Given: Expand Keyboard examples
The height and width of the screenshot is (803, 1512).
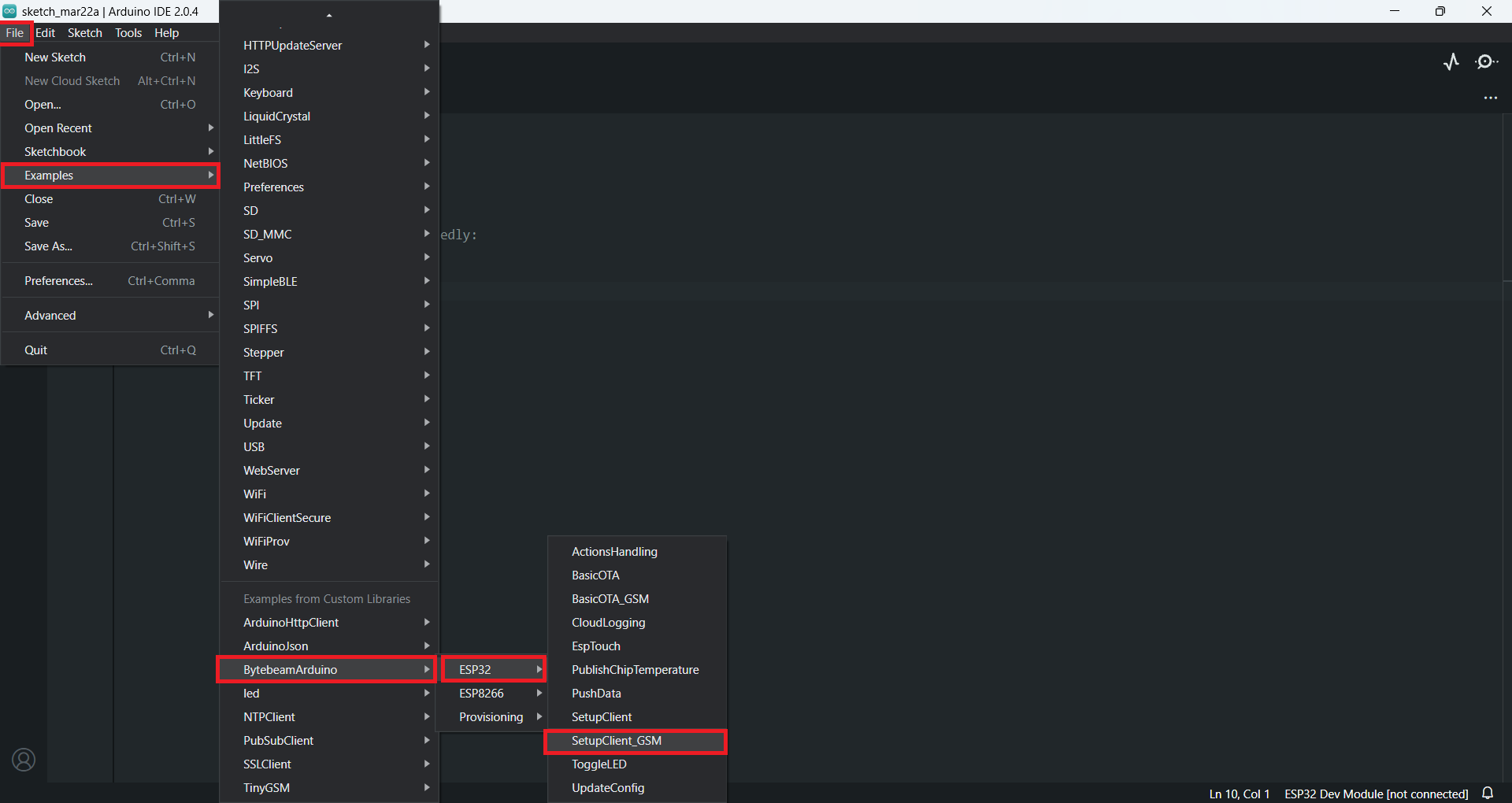Looking at the screenshot, I should click(x=329, y=93).
